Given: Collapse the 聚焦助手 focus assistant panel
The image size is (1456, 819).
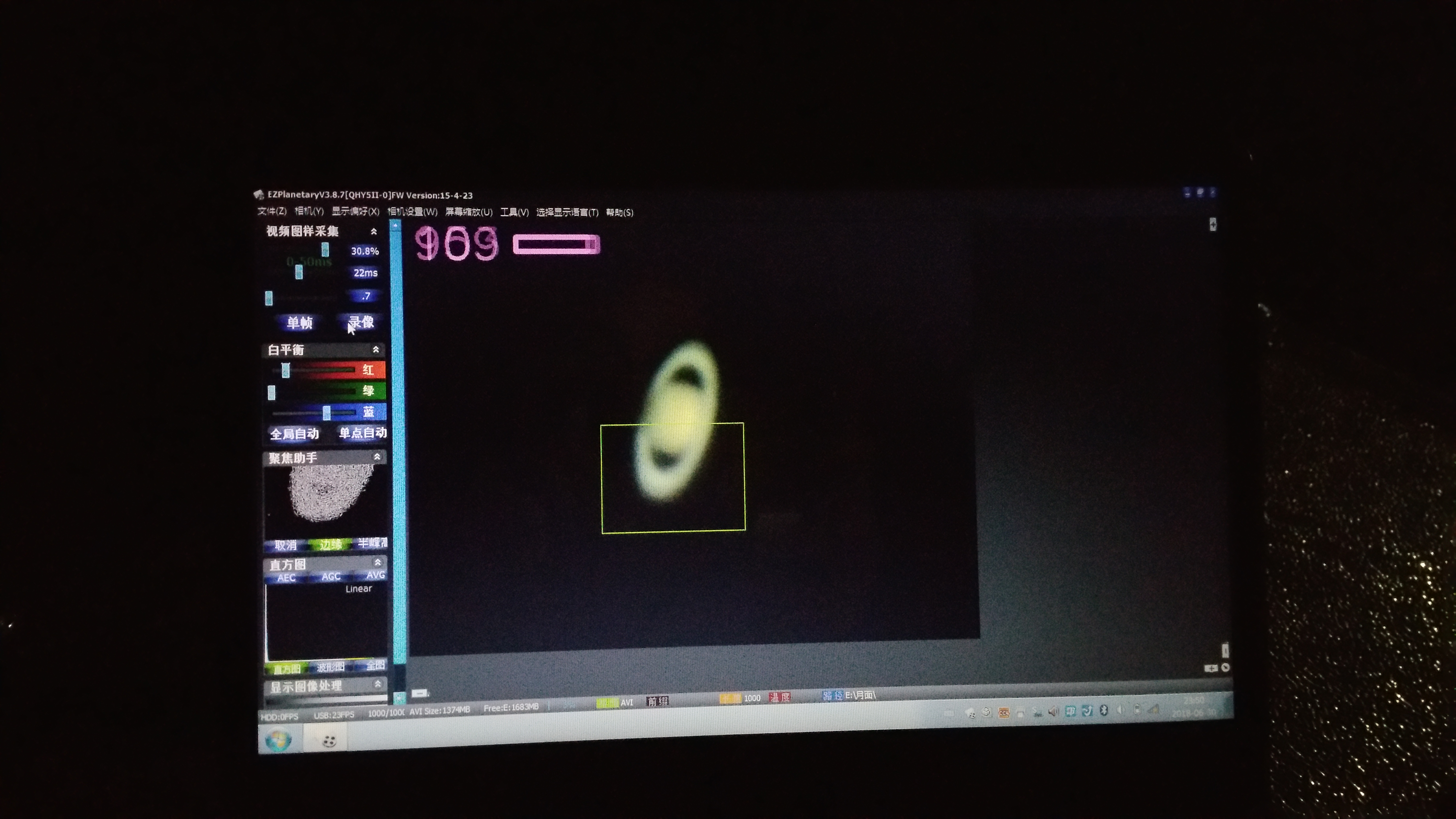Looking at the screenshot, I should [377, 457].
